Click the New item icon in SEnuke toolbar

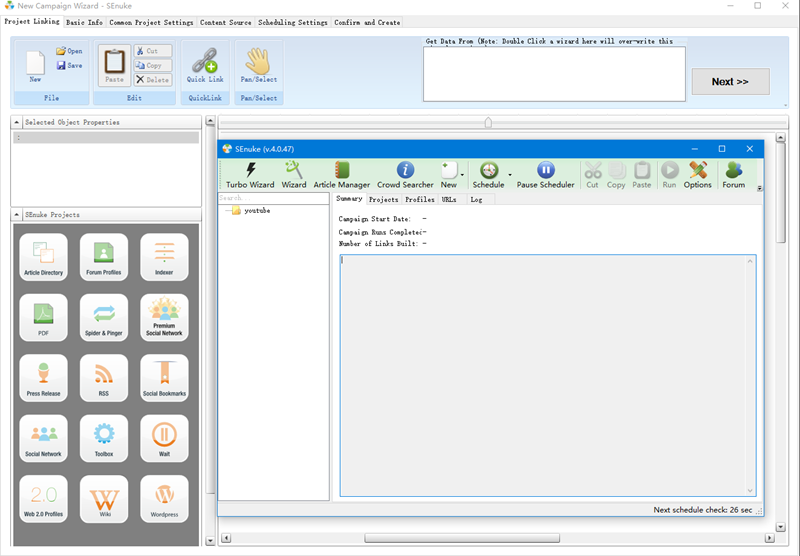449,175
